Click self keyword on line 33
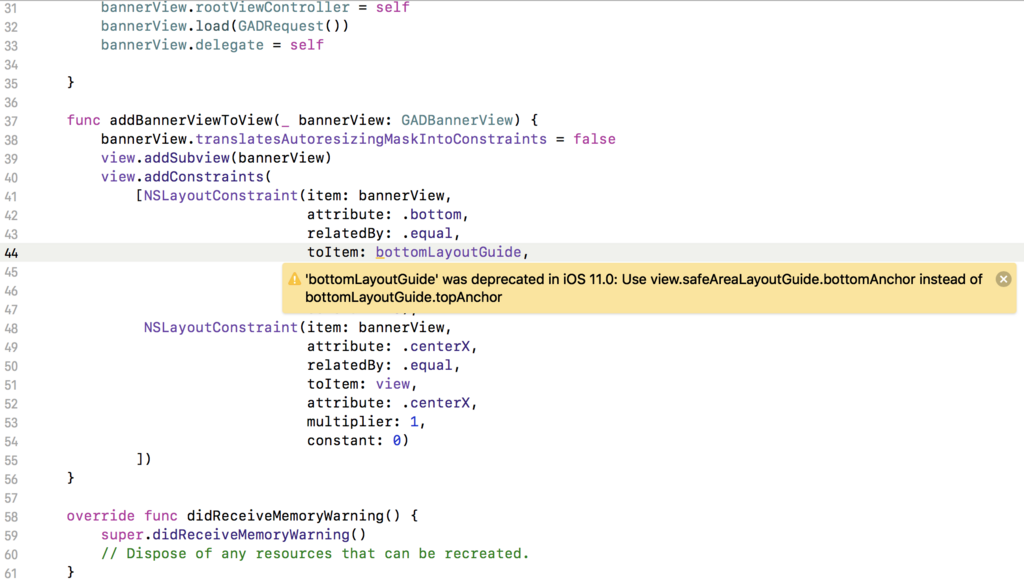 click(307, 45)
